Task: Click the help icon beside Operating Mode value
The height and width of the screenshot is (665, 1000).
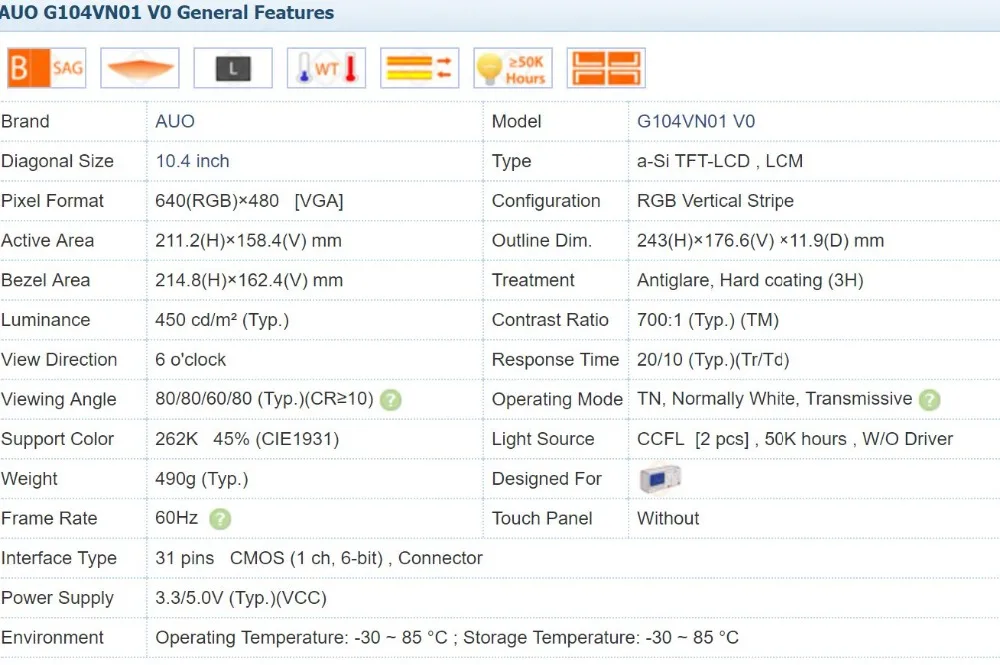Action: [929, 400]
